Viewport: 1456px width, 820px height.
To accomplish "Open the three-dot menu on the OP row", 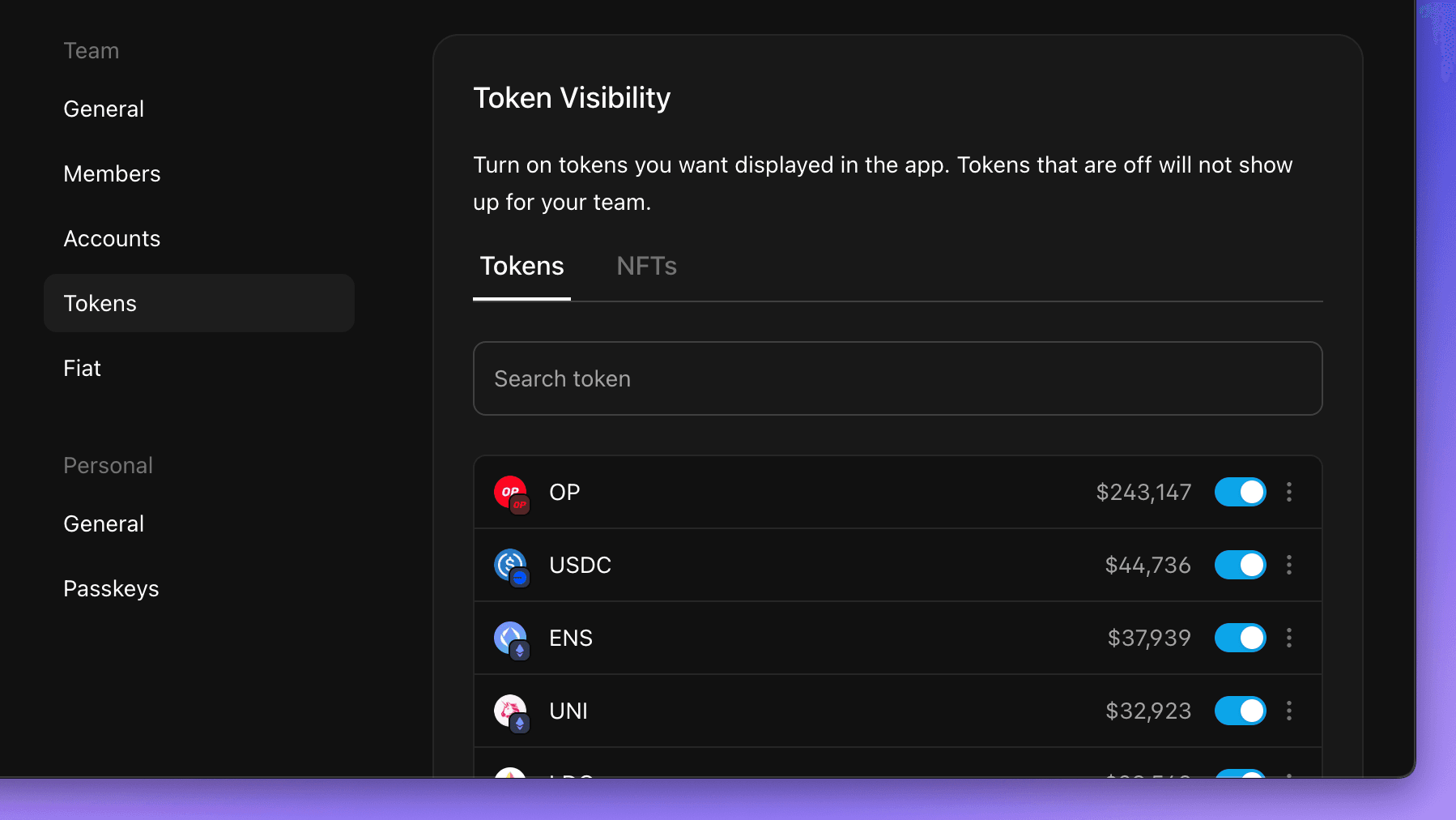I will point(1289,492).
